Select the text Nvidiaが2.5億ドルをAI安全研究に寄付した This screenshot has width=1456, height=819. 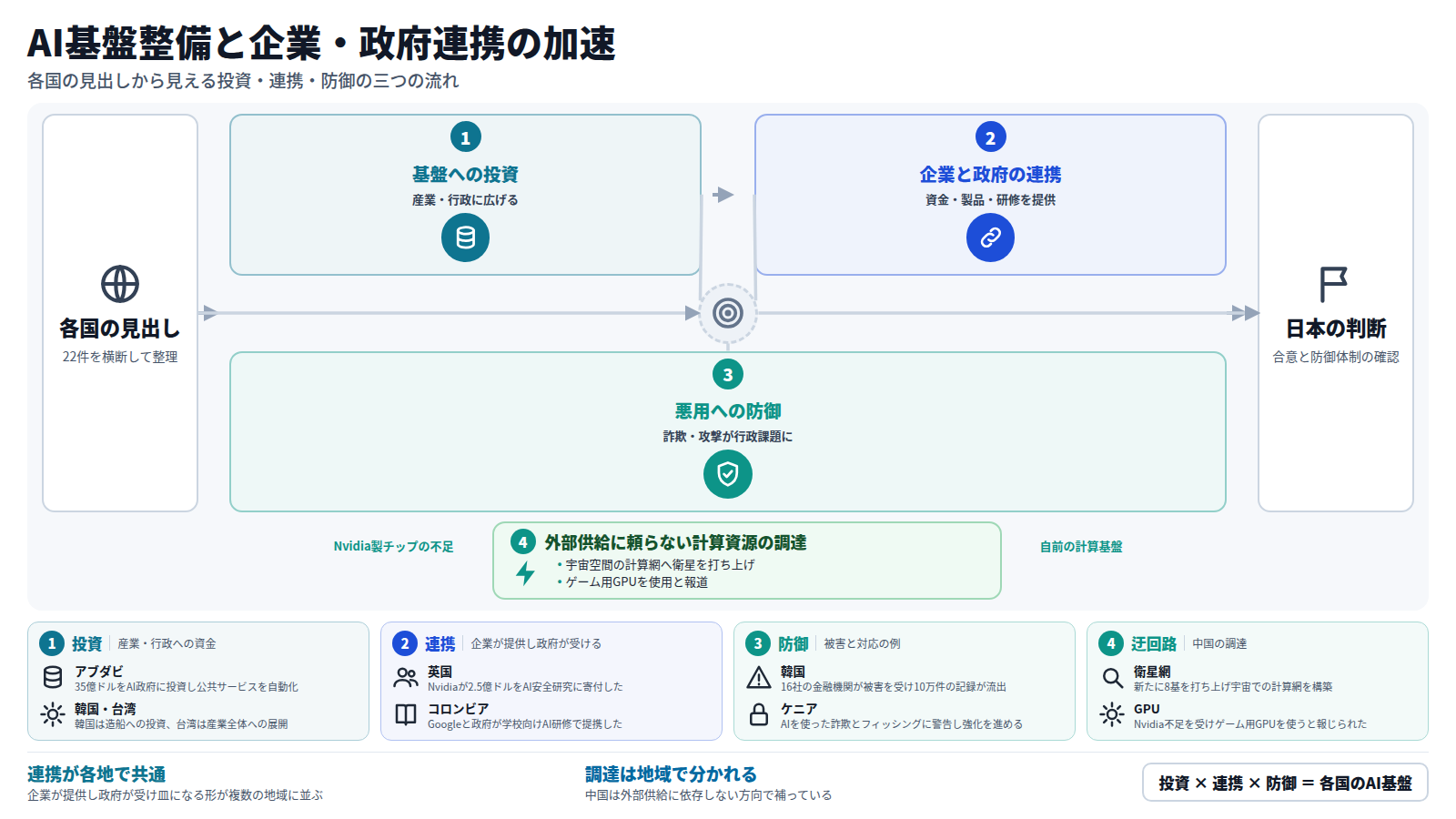coord(525,687)
